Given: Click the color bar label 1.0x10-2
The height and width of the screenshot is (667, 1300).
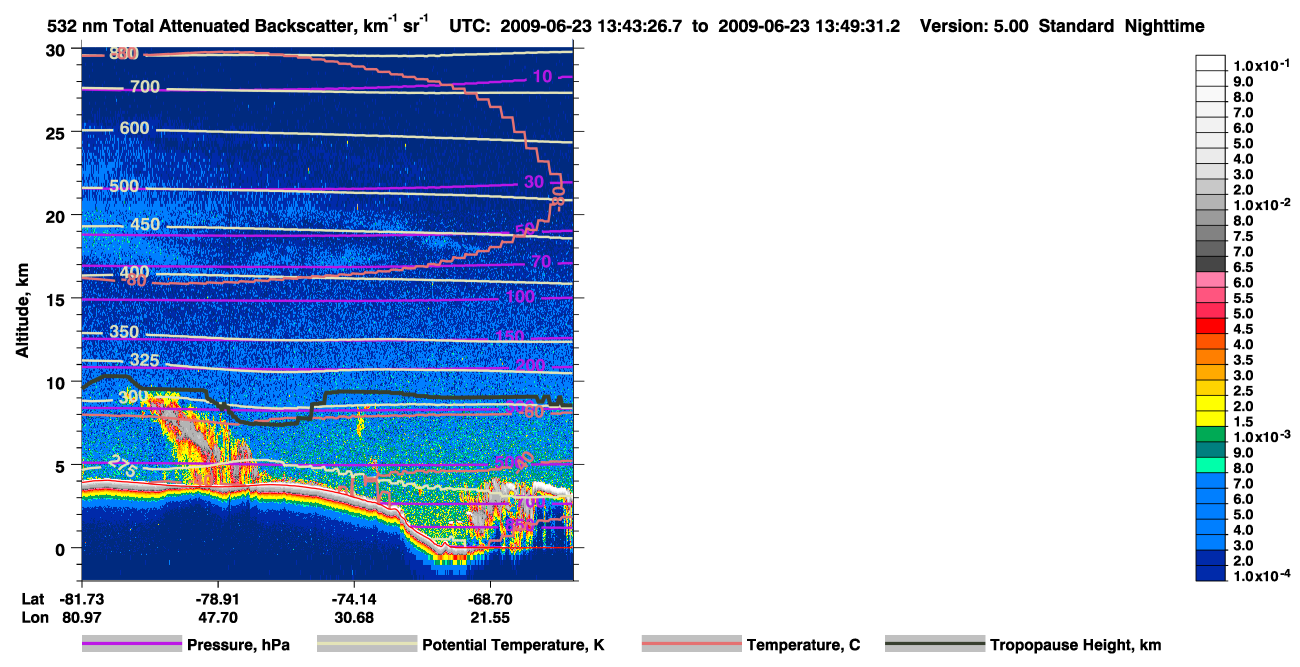Looking at the screenshot, I should [1260, 205].
